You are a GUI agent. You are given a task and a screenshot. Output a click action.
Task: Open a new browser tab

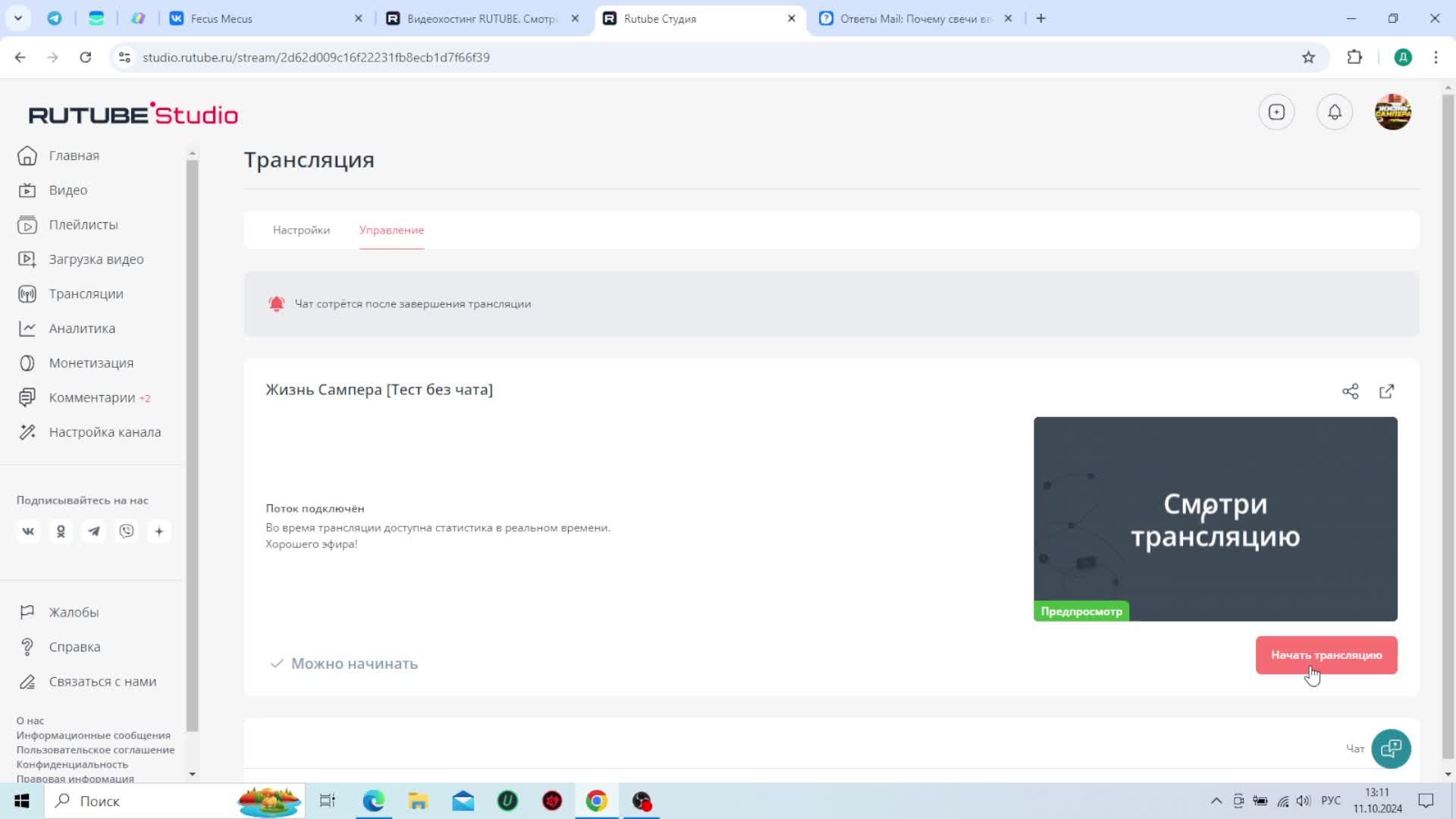pos(1040,18)
